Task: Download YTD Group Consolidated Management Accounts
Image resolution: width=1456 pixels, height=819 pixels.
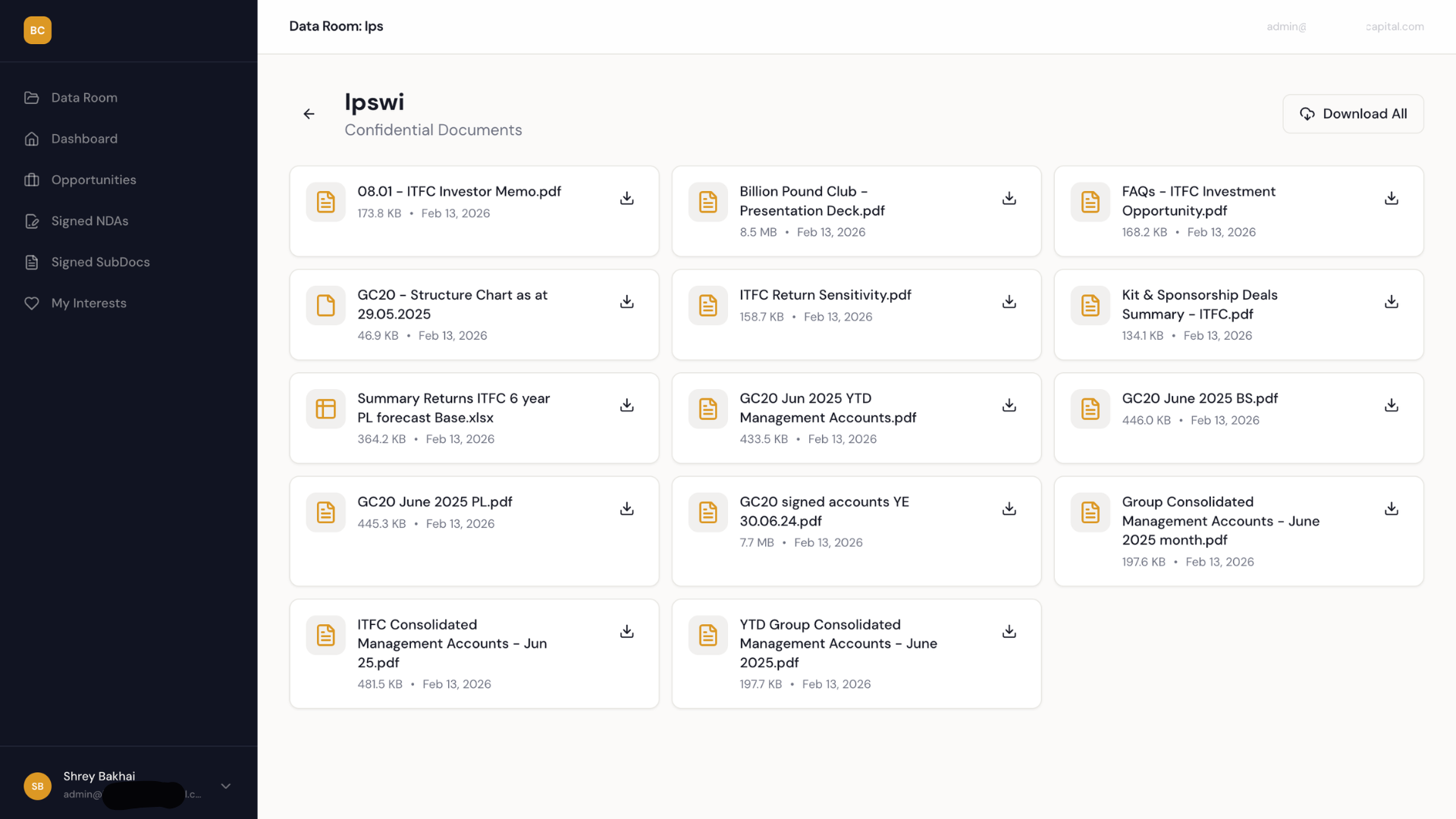Action: [x=1009, y=632]
